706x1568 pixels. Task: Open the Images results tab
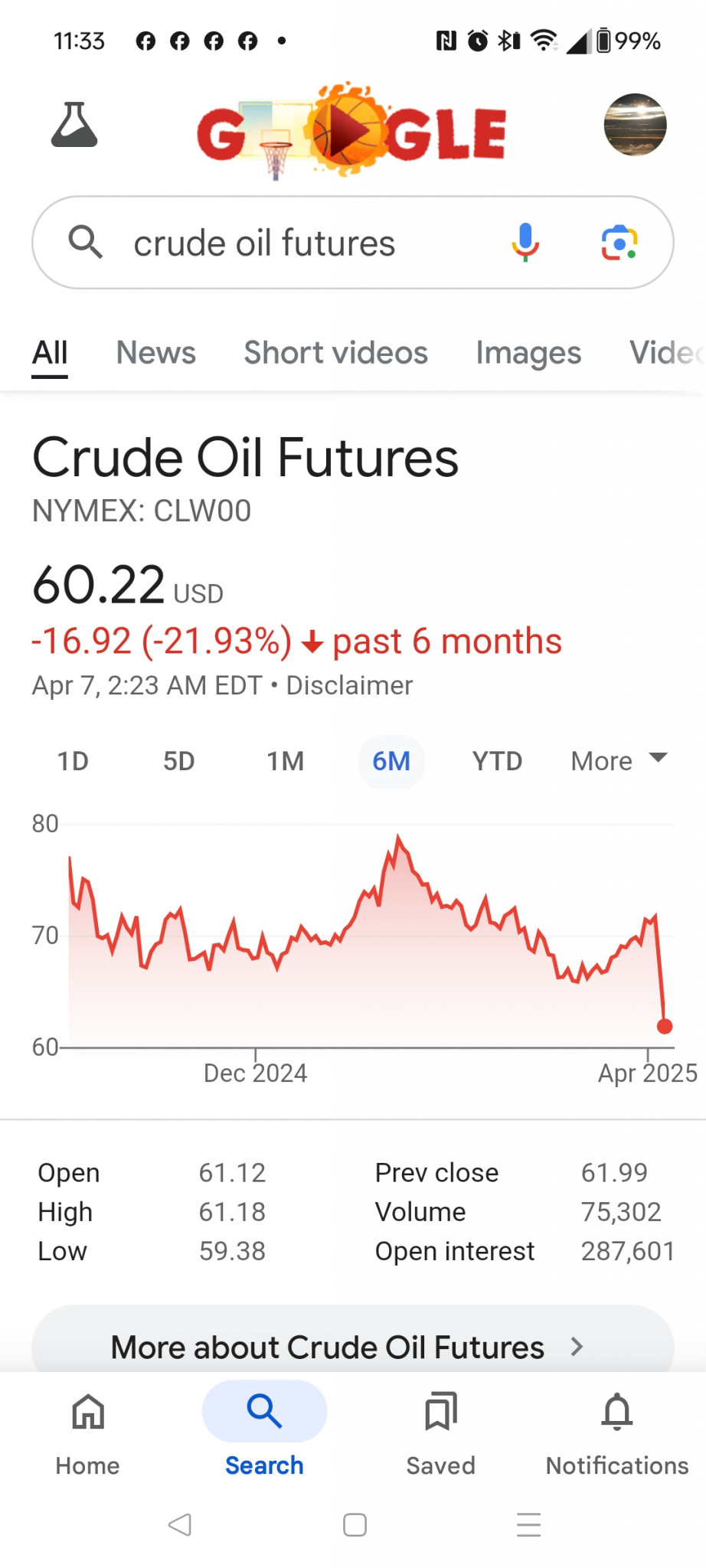tap(528, 353)
